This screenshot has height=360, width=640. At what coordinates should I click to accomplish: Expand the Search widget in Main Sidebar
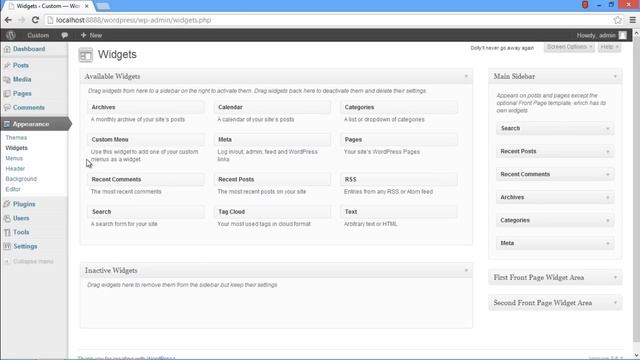point(608,129)
